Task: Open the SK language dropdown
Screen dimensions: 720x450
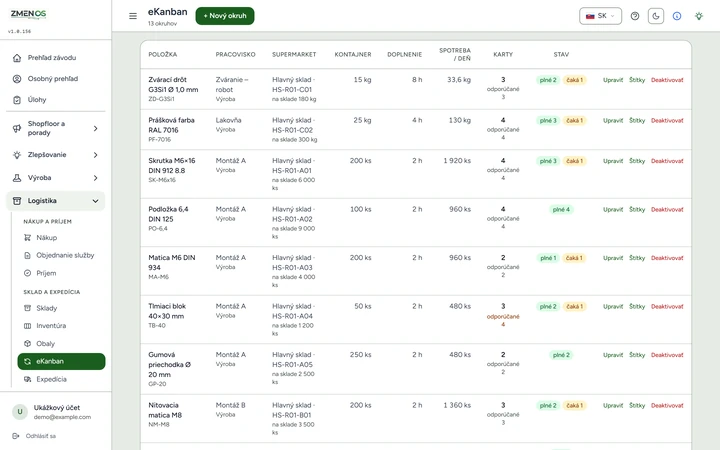Action: pos(600,16)
